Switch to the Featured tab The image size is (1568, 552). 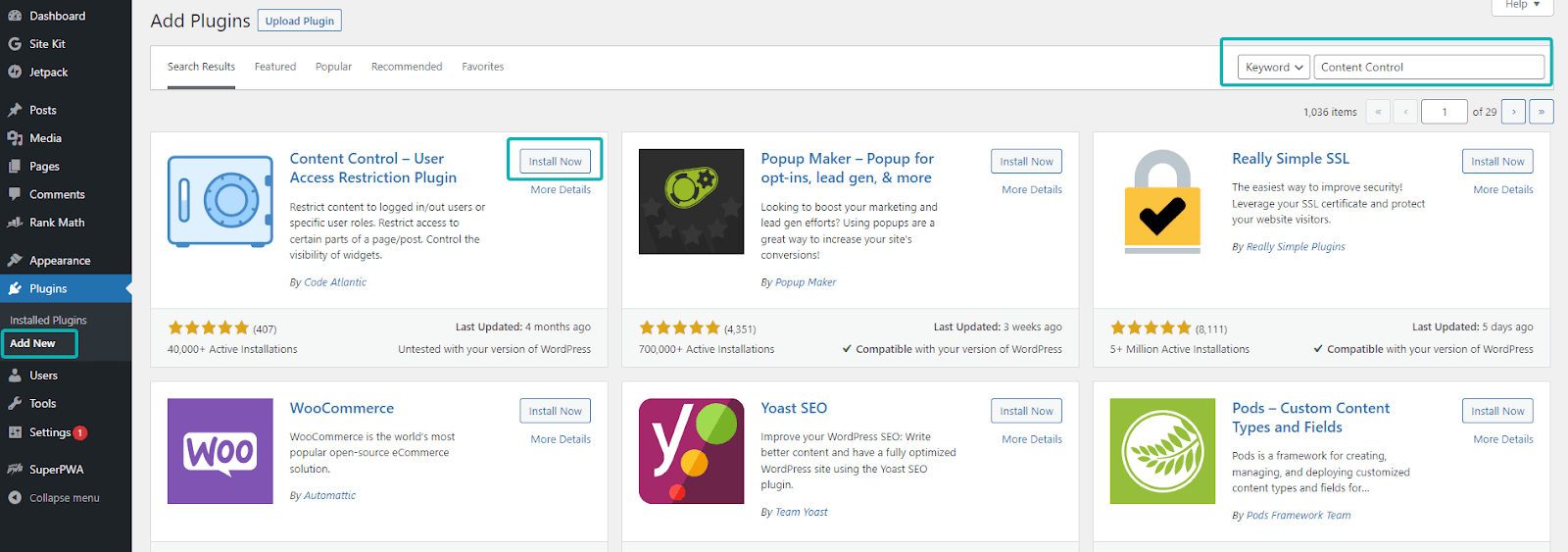(275, 67)
